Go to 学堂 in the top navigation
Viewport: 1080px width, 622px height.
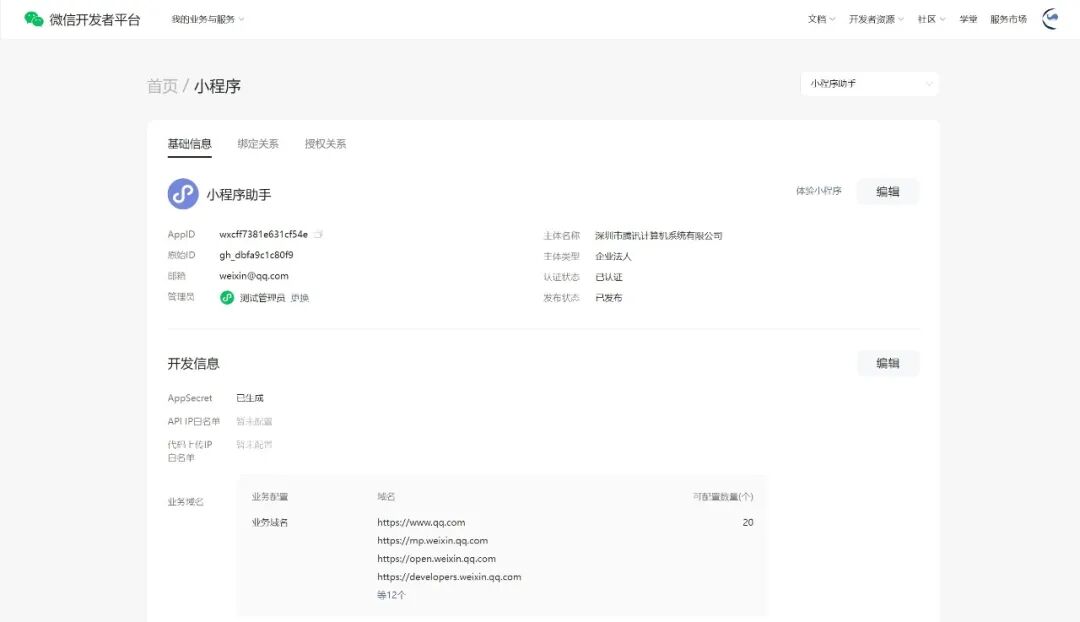968,19
